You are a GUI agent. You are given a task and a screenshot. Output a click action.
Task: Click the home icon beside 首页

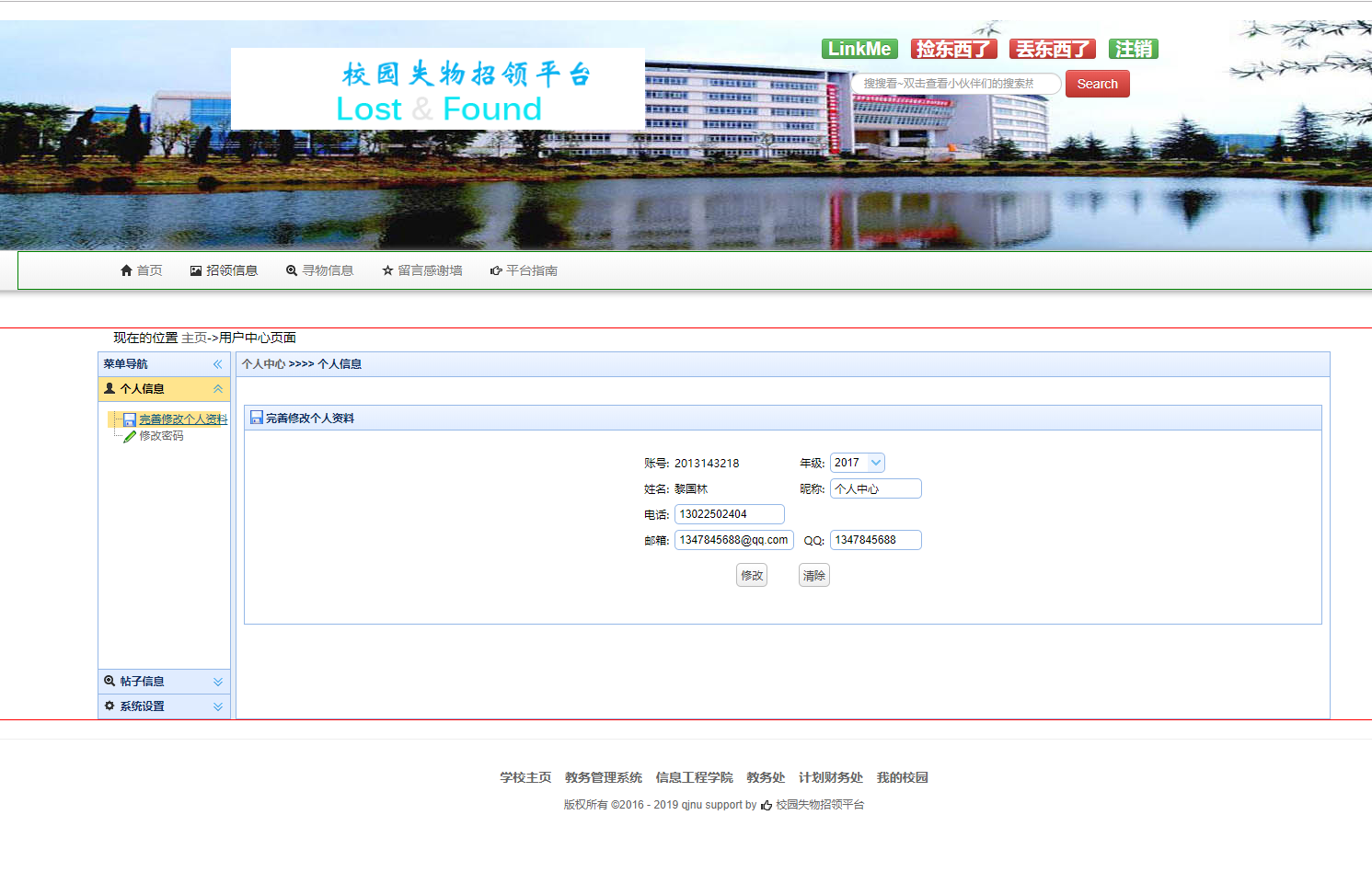[127, 270]
